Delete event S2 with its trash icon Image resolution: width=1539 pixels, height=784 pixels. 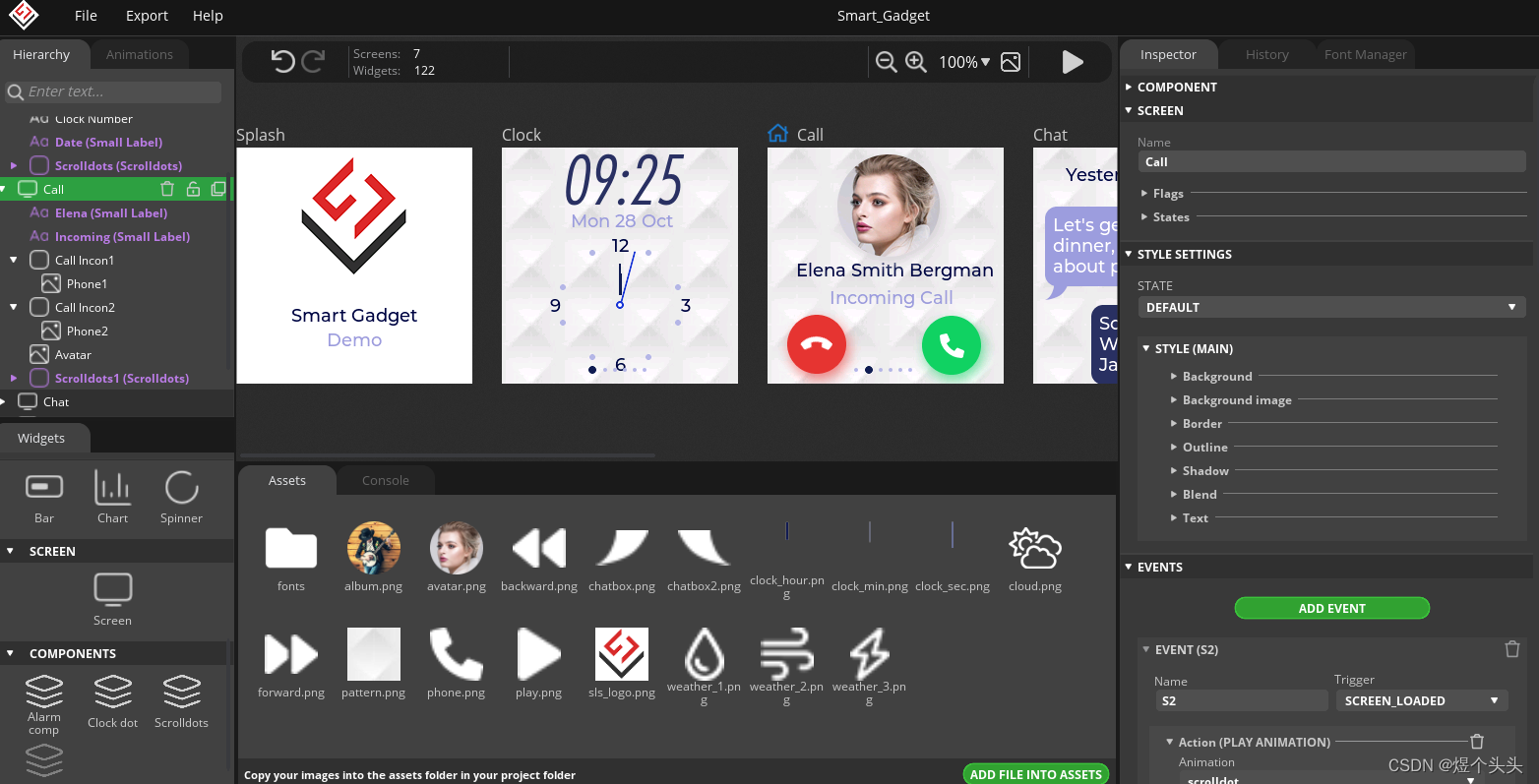1512,649
